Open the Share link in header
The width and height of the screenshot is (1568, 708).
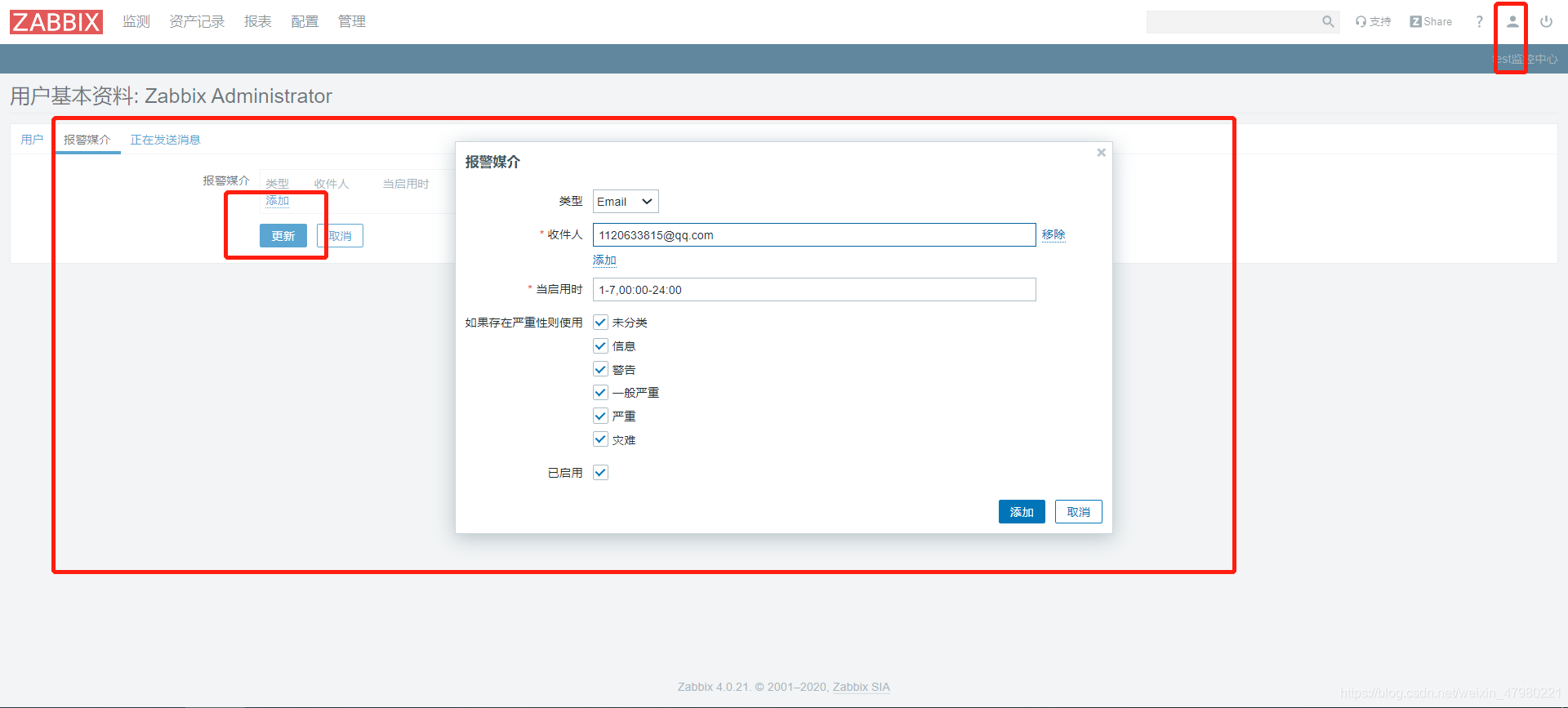pos(1431,22)
